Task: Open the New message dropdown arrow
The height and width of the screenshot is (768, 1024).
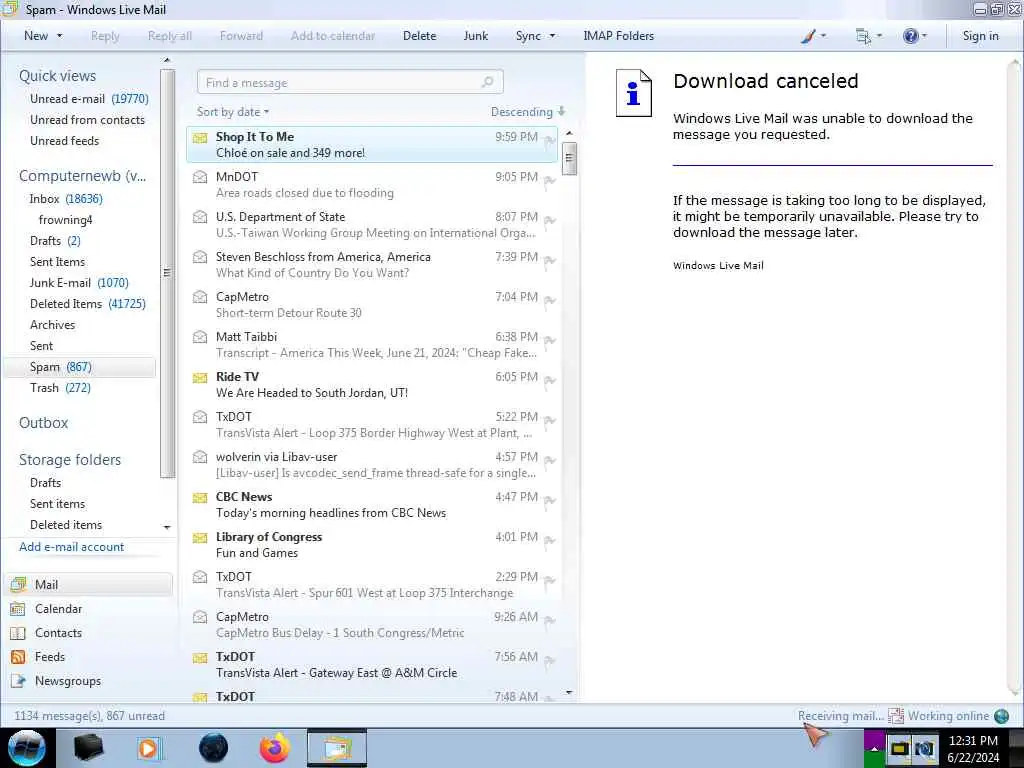Action: tap(59, 36)
